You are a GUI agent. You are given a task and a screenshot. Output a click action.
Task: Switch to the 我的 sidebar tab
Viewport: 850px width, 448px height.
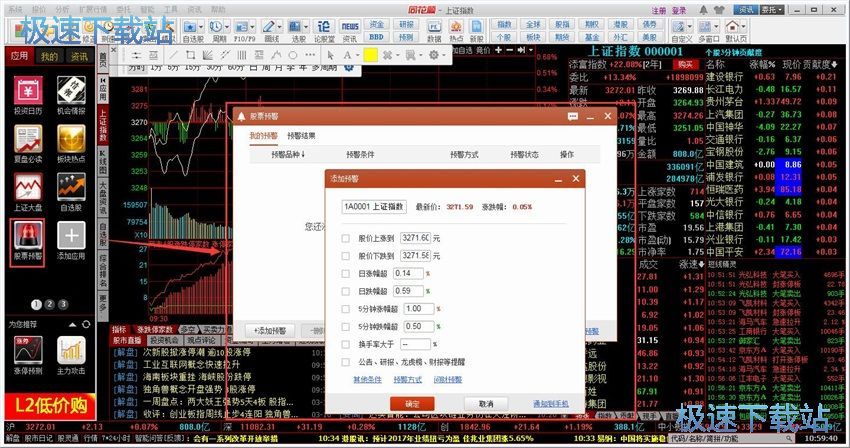click(x=49, y=56)
